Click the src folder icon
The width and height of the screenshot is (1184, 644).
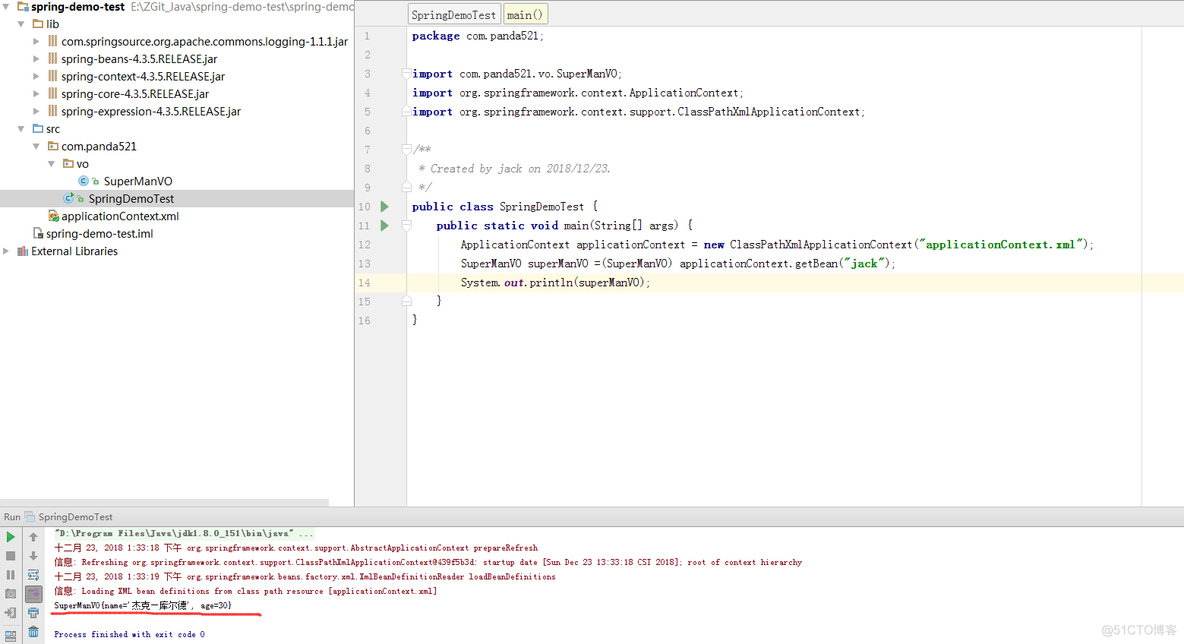tap(38, 128)
